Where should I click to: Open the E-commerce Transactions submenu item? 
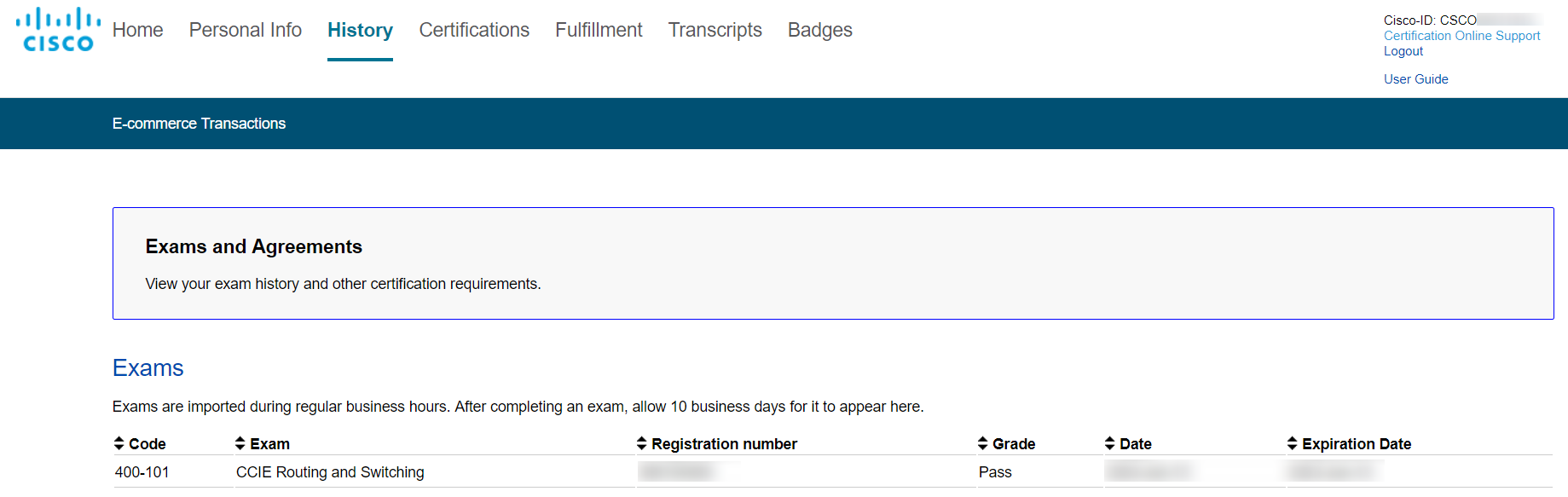[199, 124]
